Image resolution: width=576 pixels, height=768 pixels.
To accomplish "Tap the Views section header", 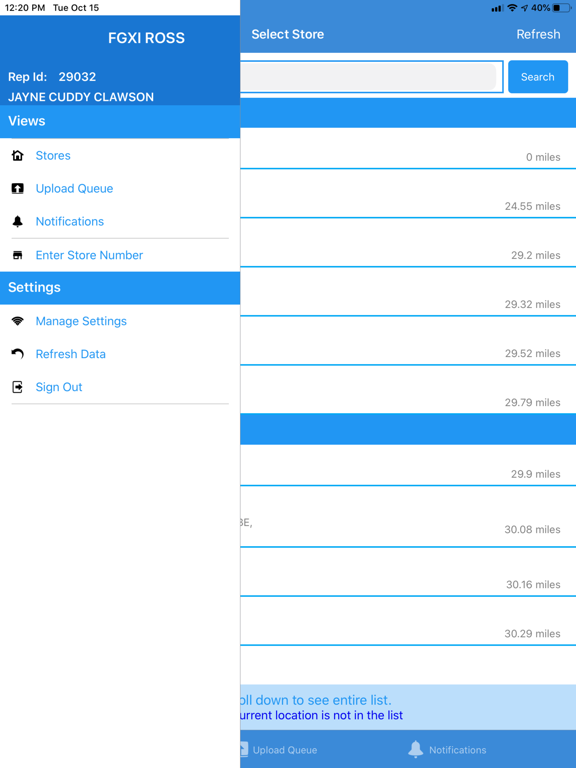I will pos(120,121).
